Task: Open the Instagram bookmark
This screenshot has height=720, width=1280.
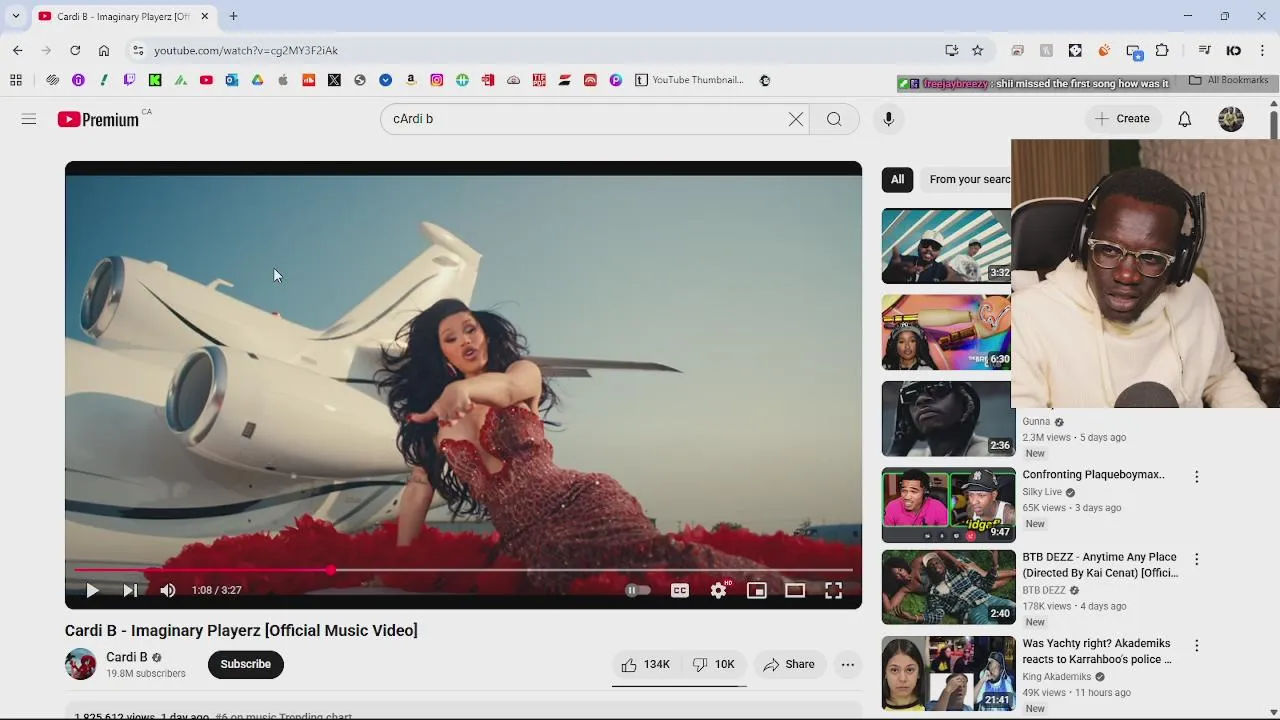Action: [x=437, y=80]
